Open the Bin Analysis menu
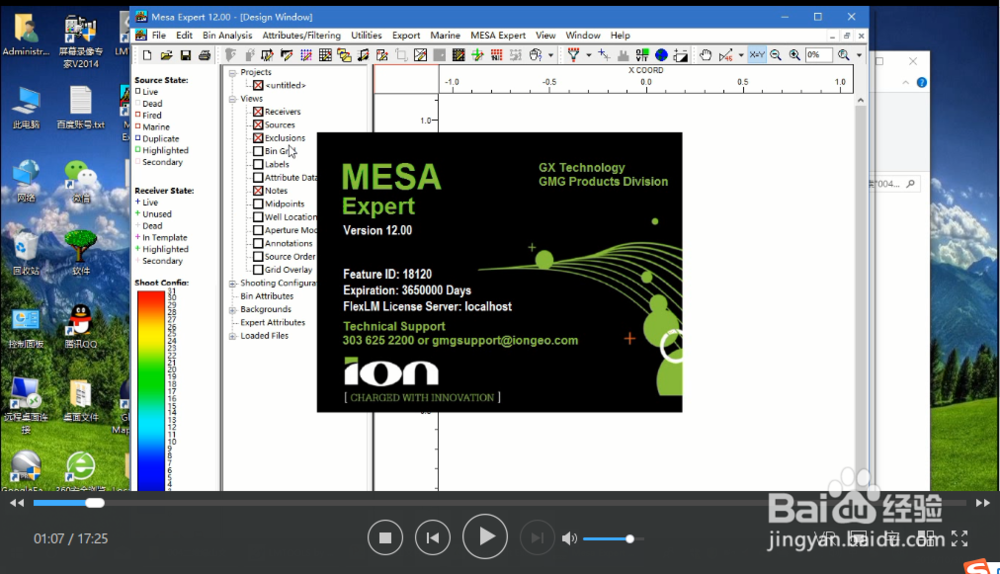Image resolution: width=1000 pixels, height=574 pixels. (227, 35)
